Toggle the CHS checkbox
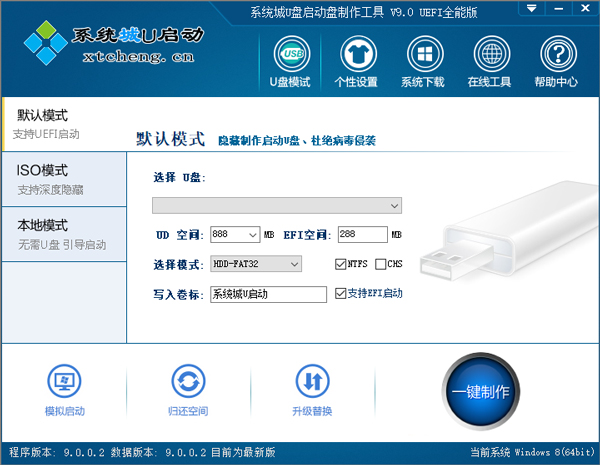The width and height of the screenshot is (600, 465). [380, 264]
